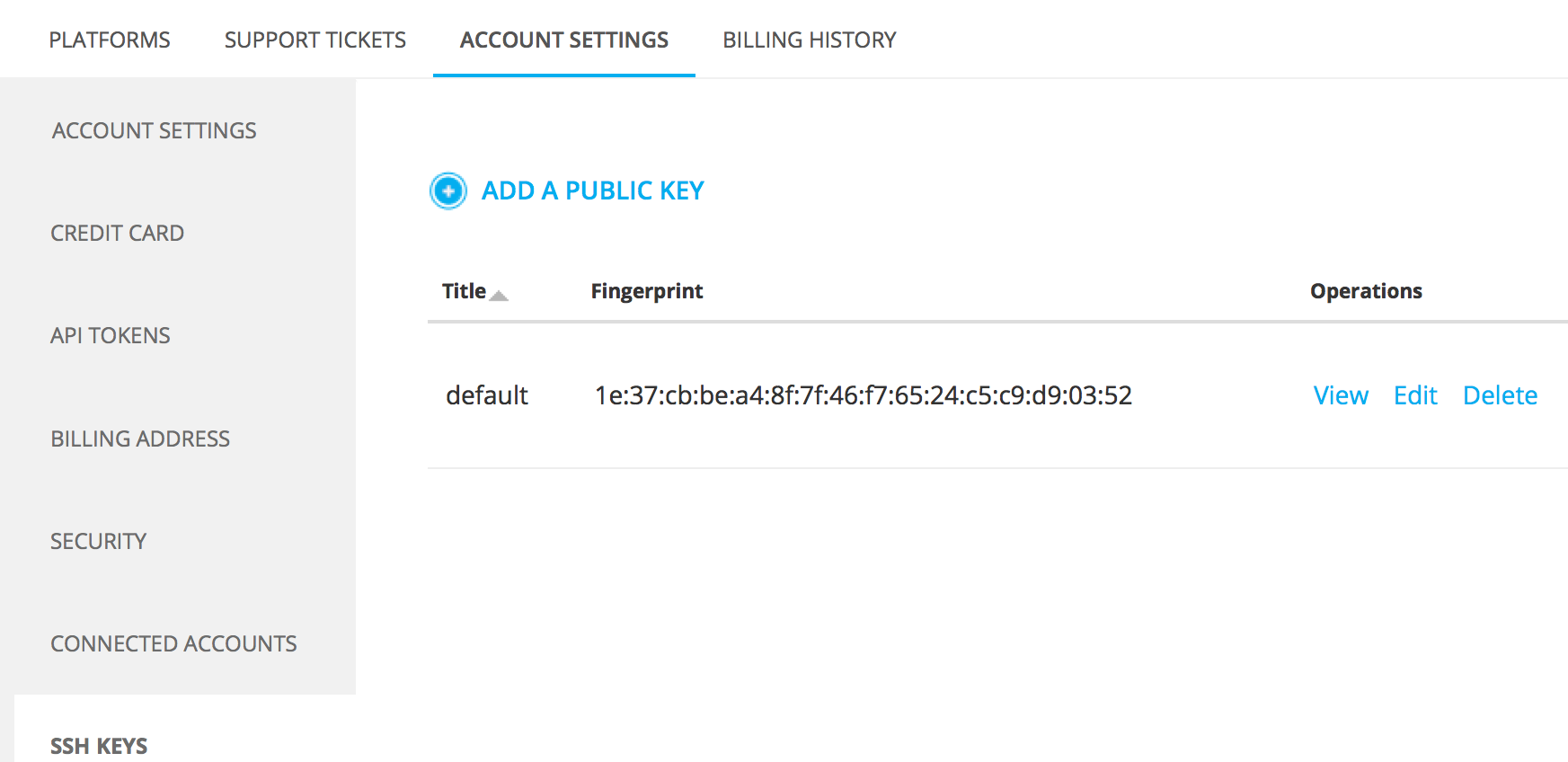Select the fingerprint of the default key
The height and width of the screenshot is (762, 1568).
pos(863,395)
